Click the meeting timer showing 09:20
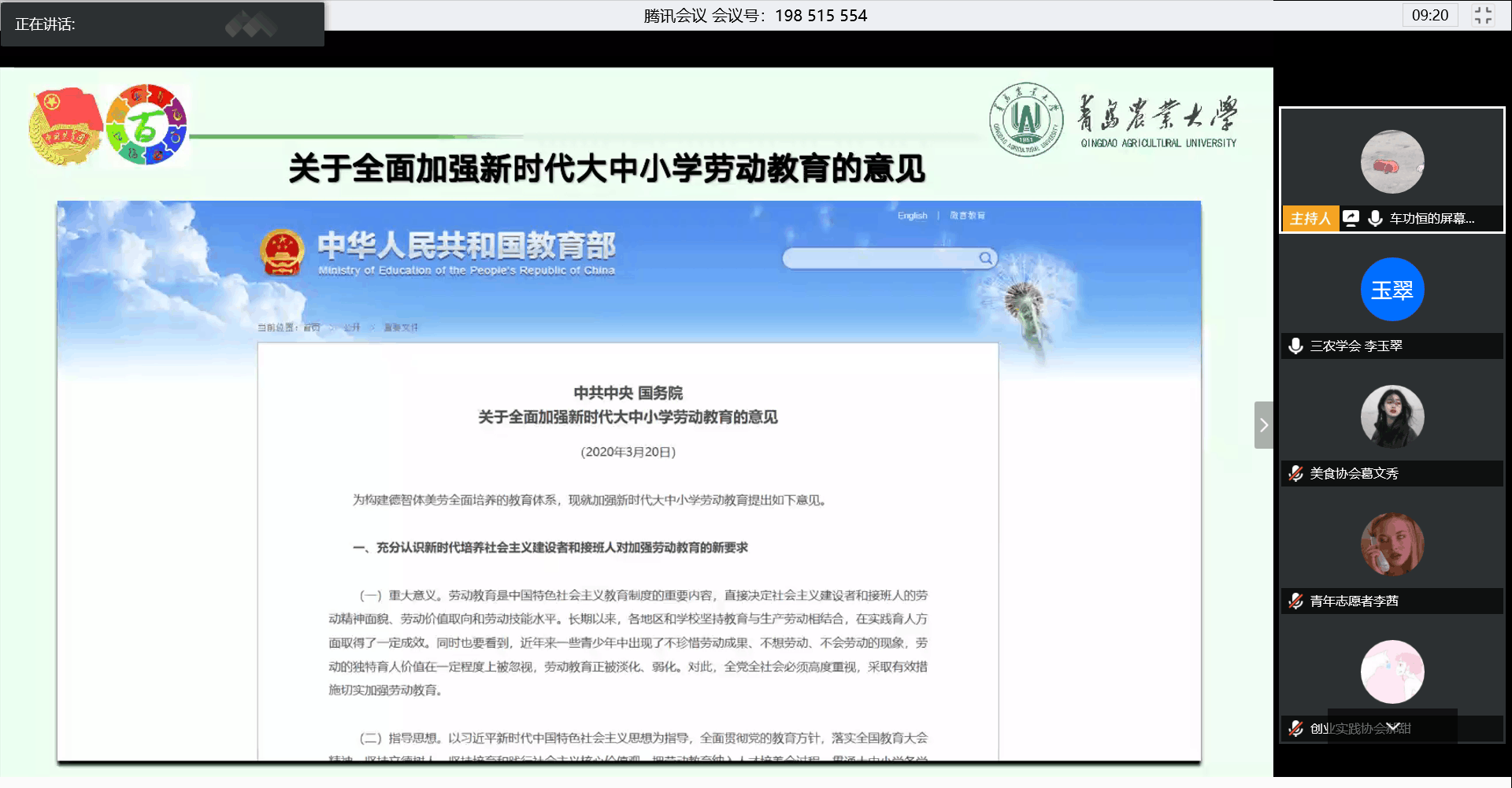 (x=1430, y=15)
